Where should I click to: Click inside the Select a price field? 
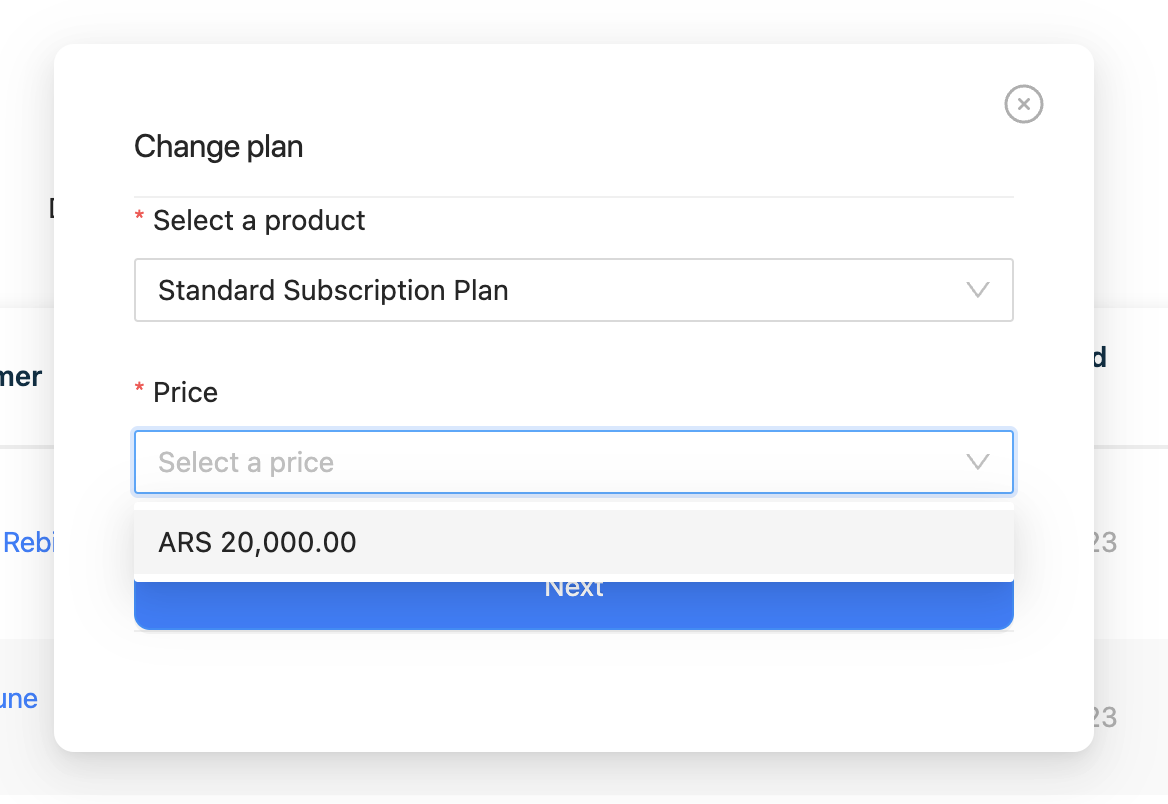tap(574, 462)
